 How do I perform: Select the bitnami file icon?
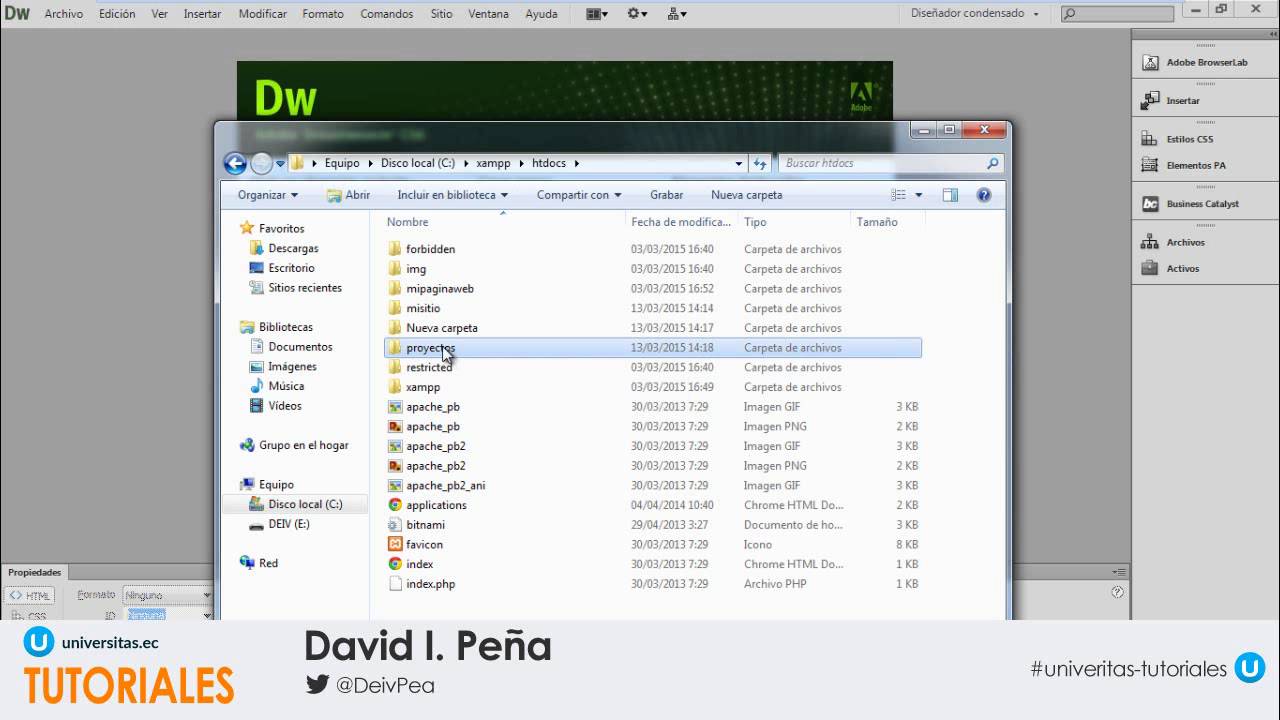pyautogui.click(x=395, y=524)
